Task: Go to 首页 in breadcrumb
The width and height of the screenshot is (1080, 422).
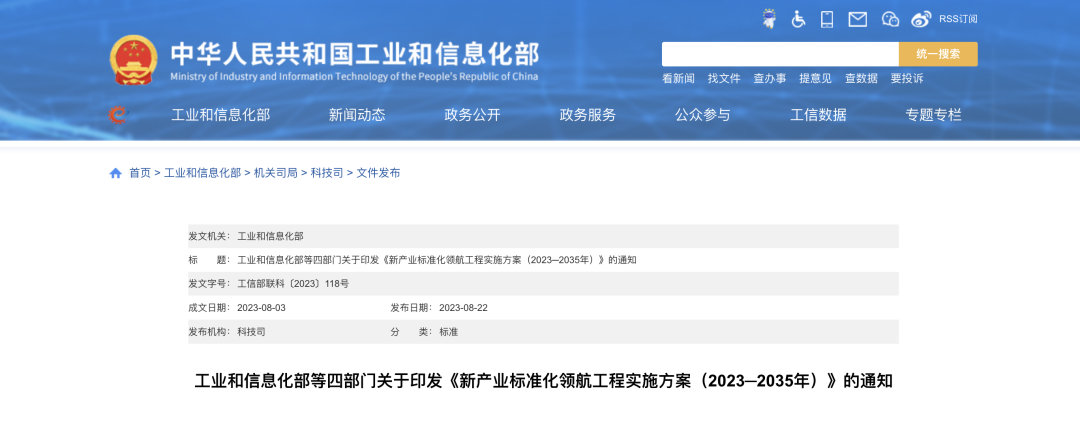Action: click(140, 173)
